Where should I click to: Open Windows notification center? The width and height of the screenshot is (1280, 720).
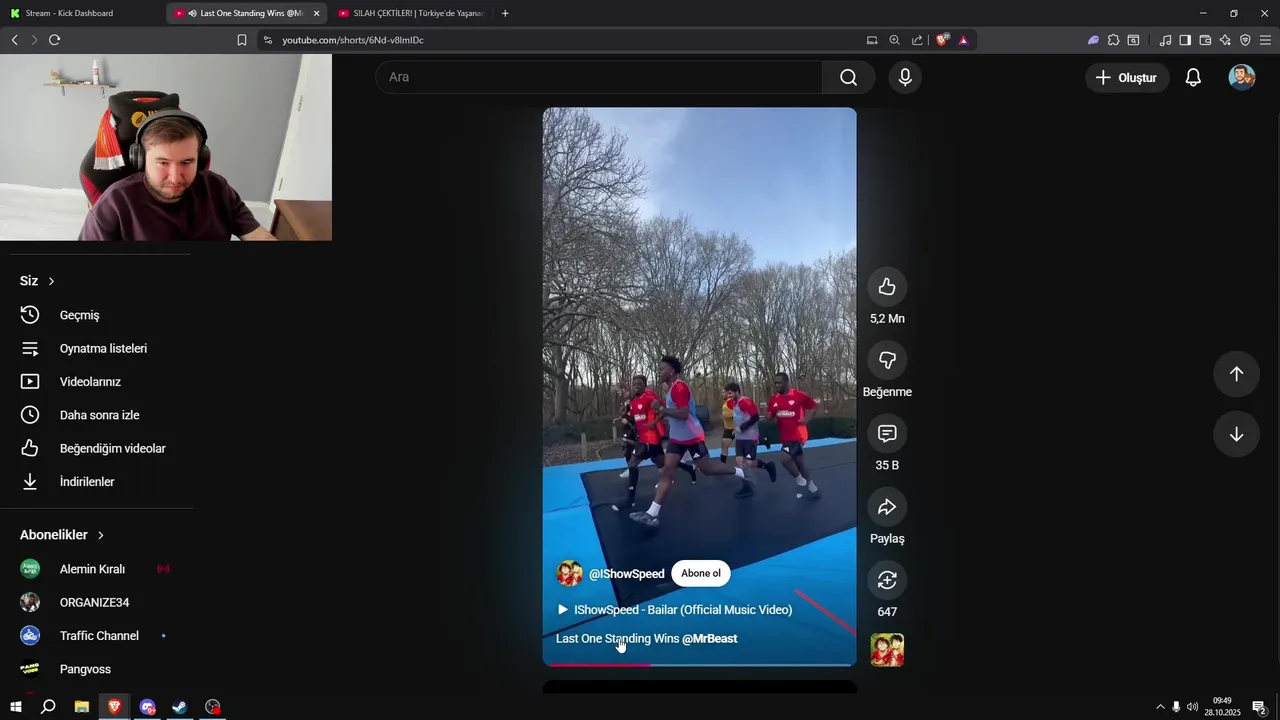1260,707
